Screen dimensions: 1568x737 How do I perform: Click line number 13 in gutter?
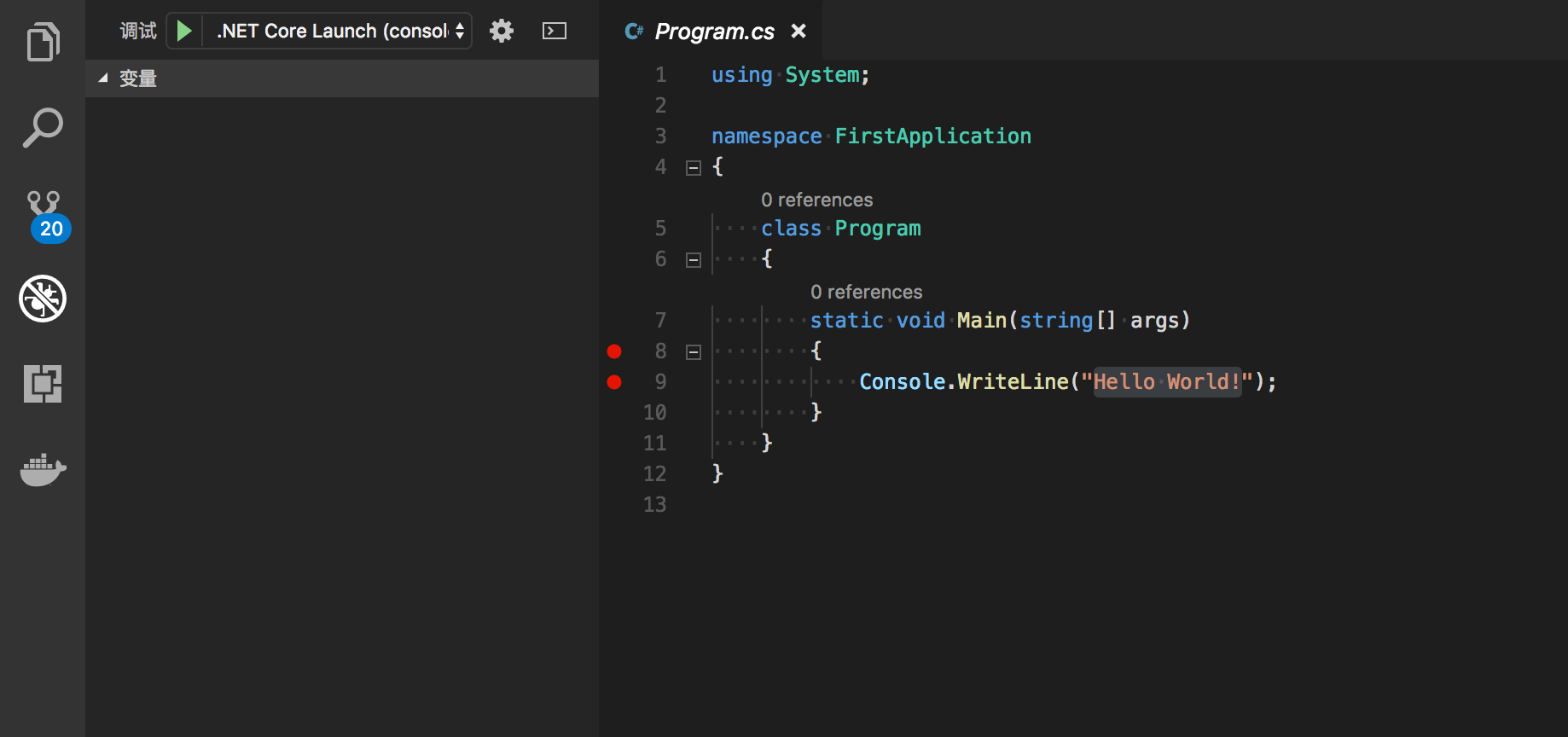[654, 505]
